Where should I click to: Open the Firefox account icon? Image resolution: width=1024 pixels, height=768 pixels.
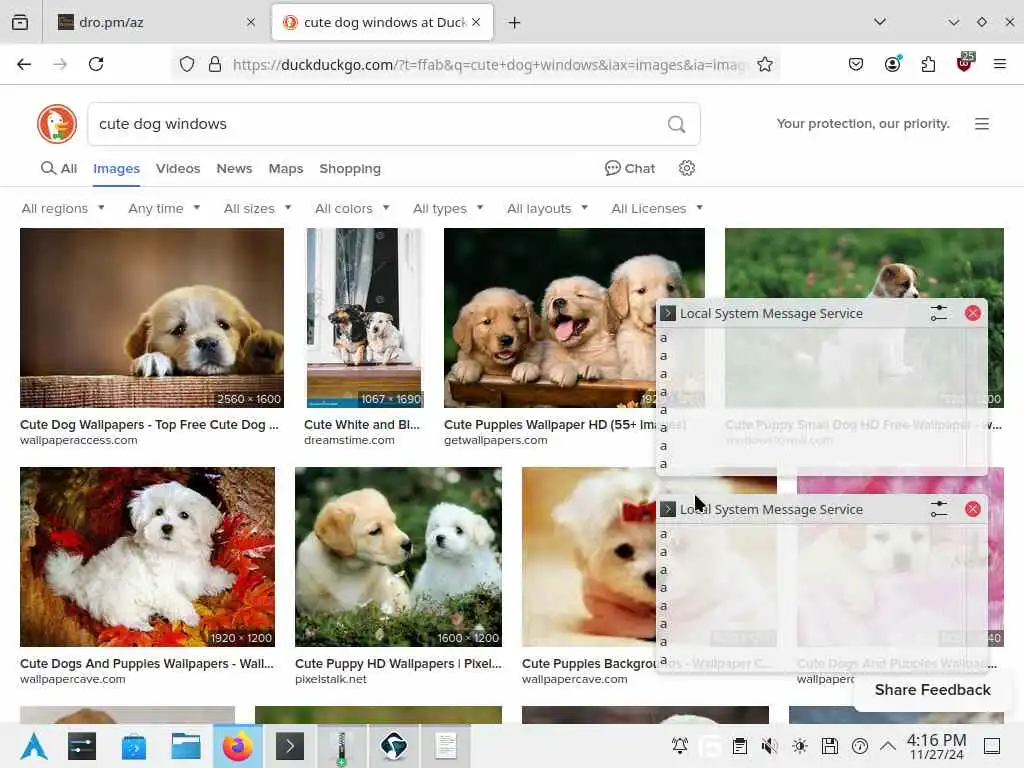click(892, 64)
